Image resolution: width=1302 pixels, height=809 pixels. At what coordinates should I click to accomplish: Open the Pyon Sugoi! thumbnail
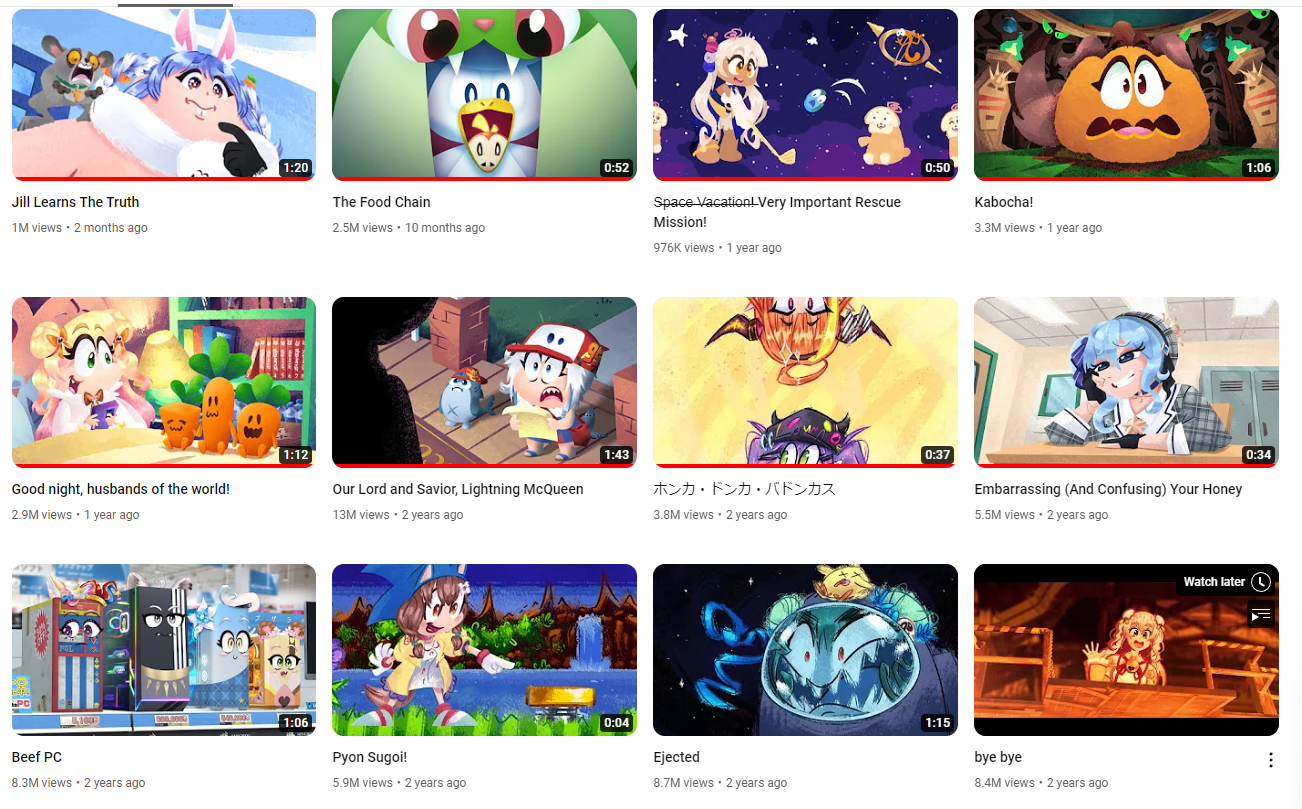click(x=484, y=650)
